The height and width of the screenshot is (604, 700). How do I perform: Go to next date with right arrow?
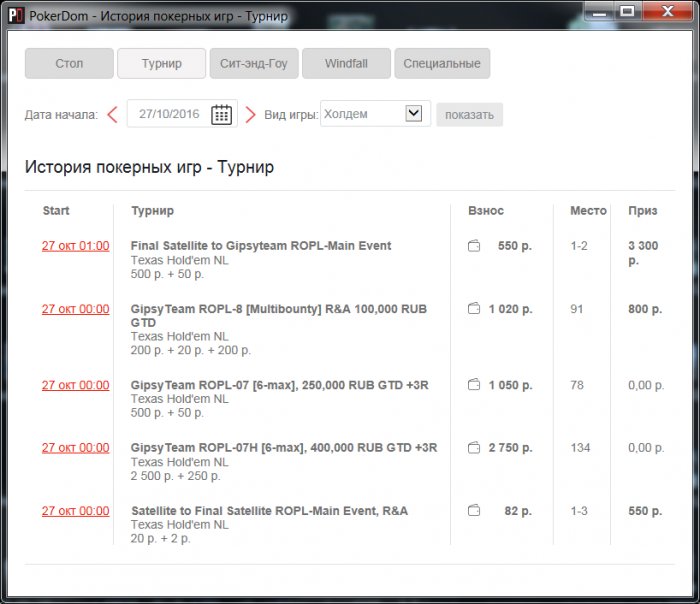click(250, 114)
